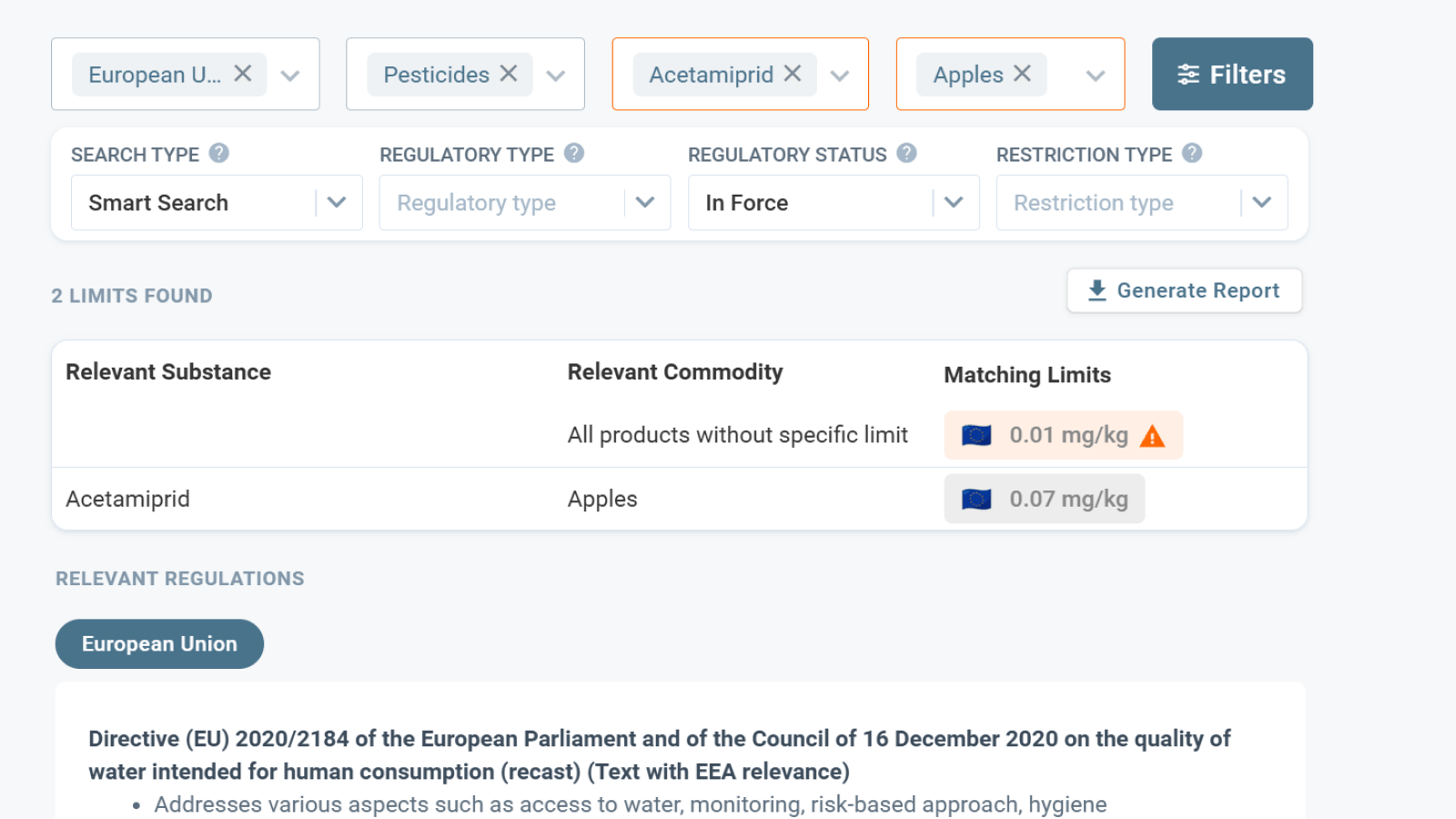Image resolution: width=1456 pixels, height=819 pixels.
Task: Click help icon next to Regulatory Type
Action: click(573, 154)
